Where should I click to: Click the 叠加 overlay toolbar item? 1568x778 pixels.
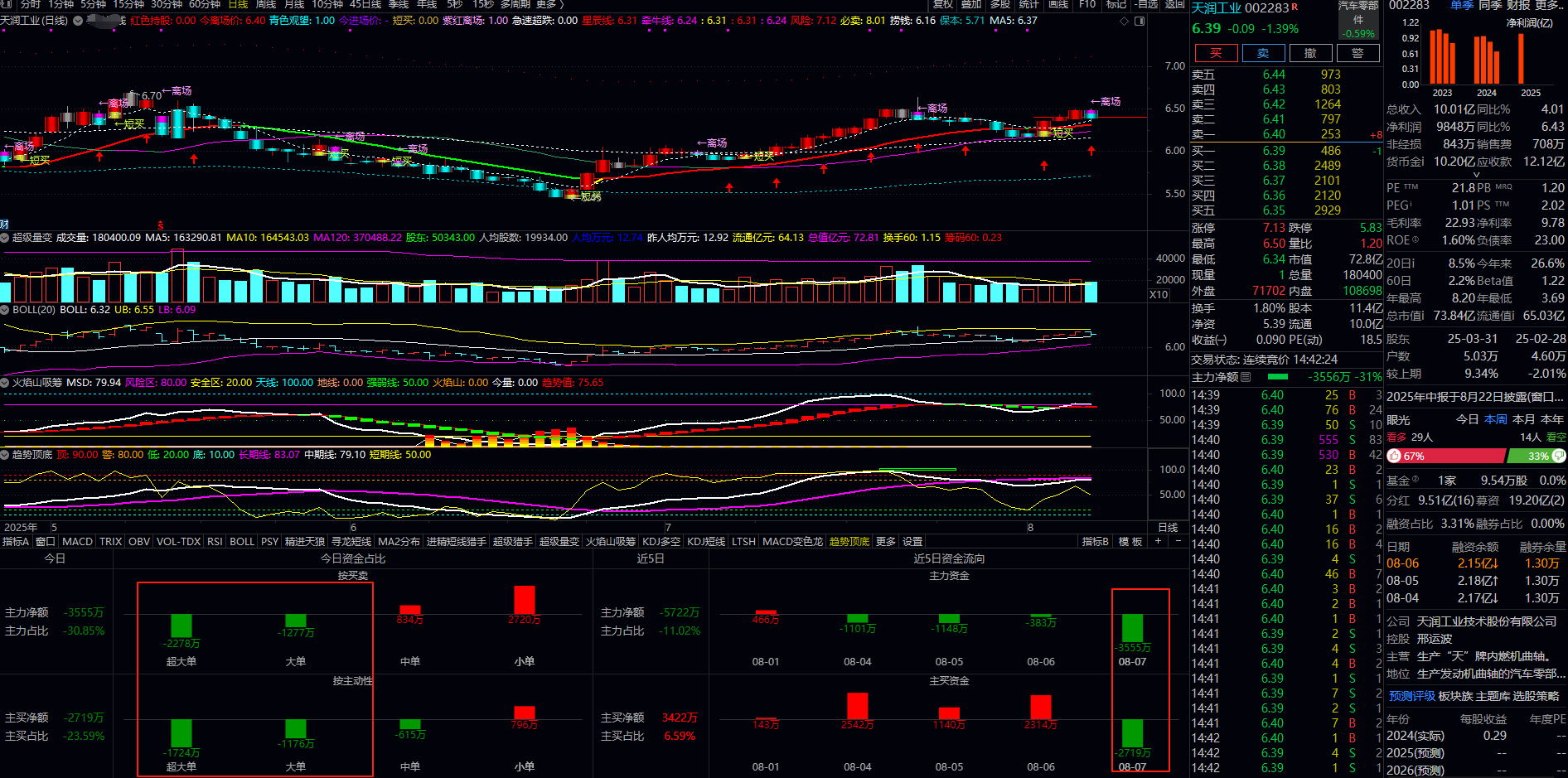point(971,4)
